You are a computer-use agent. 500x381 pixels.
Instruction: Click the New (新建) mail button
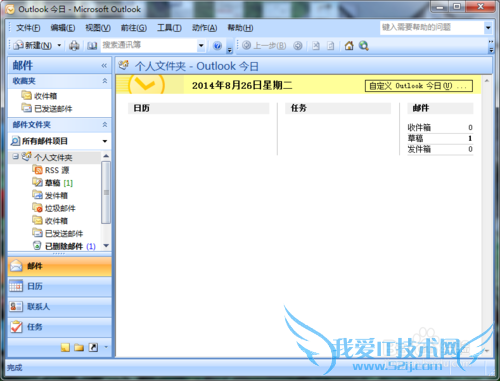[33, 46]
